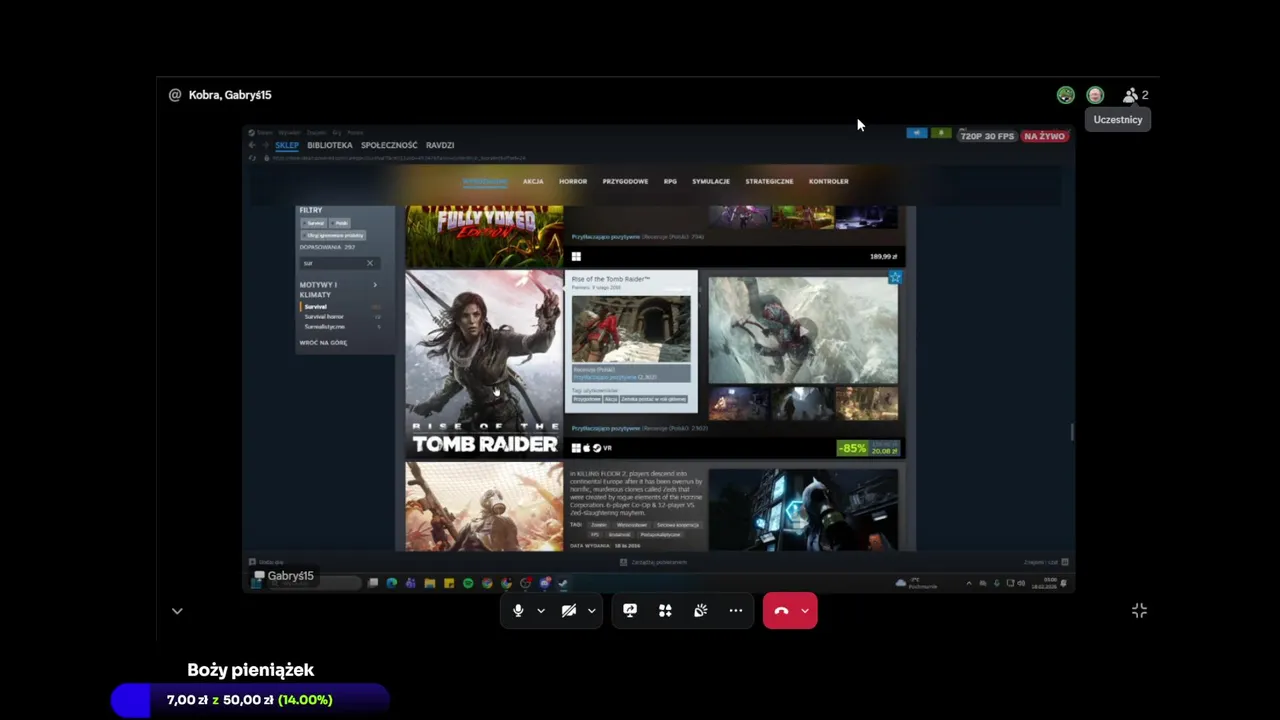Select the STRATEGICZNE category
Screen dimensions: 1280x720
(769, 181)
